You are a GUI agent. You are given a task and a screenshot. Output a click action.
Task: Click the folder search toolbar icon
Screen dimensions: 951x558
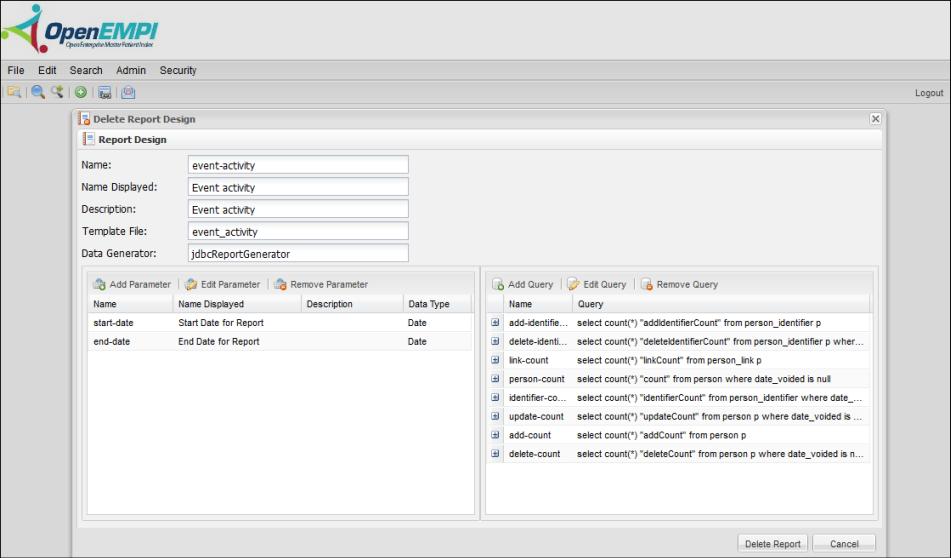click(x=14, y=92)
